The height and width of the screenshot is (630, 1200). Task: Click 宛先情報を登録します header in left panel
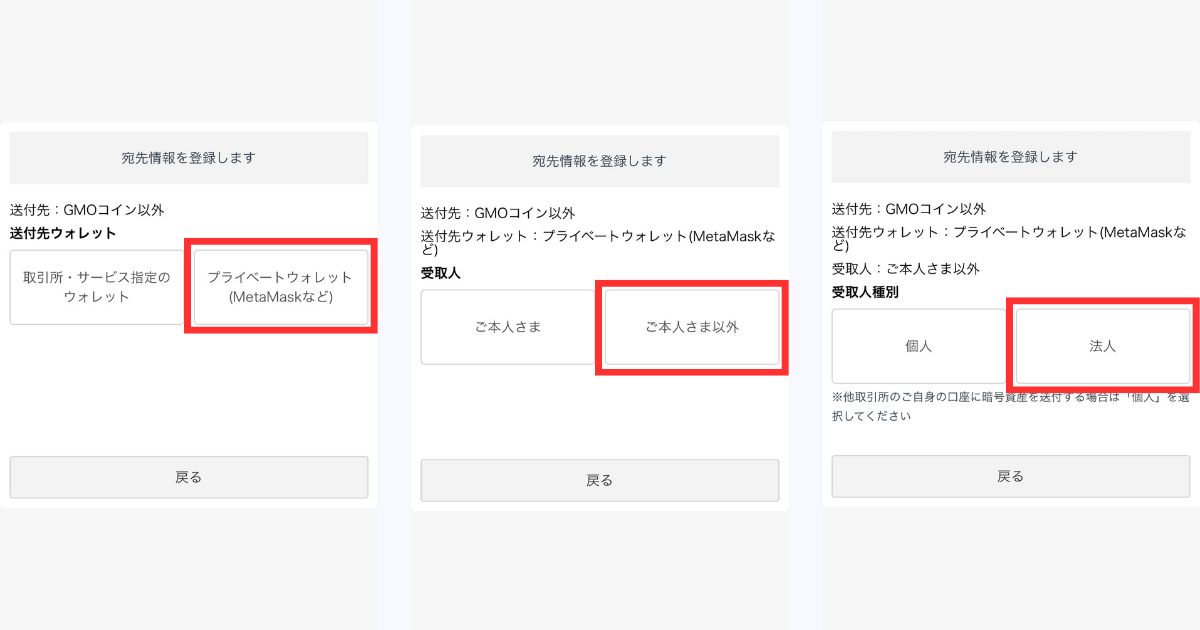tap(189, 158)
